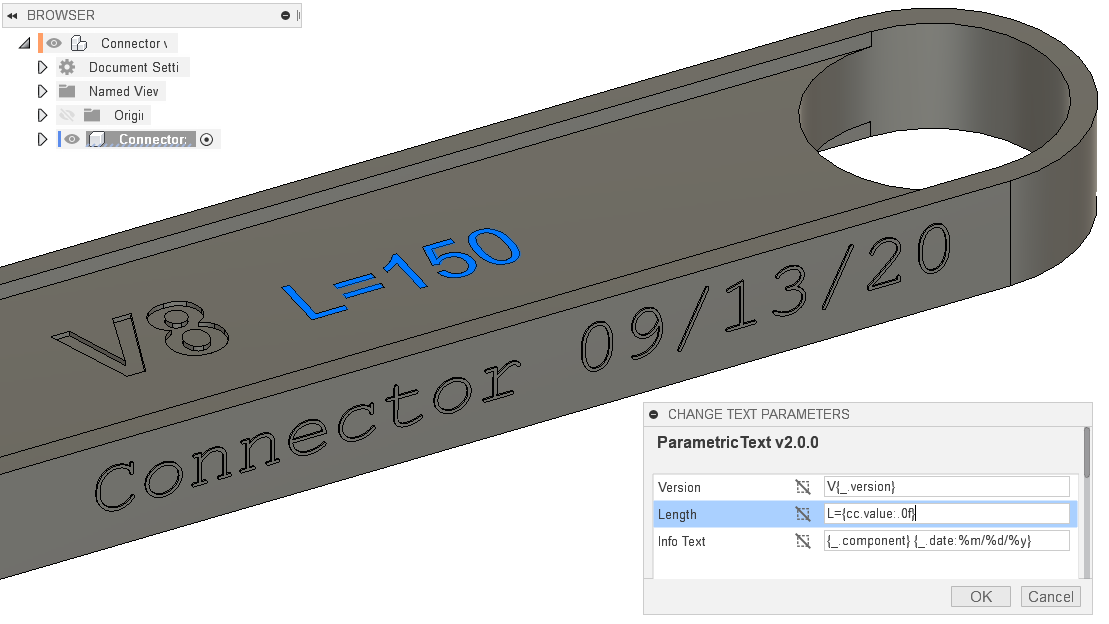Collapse the root Connector tree node

tap(24, 43)
